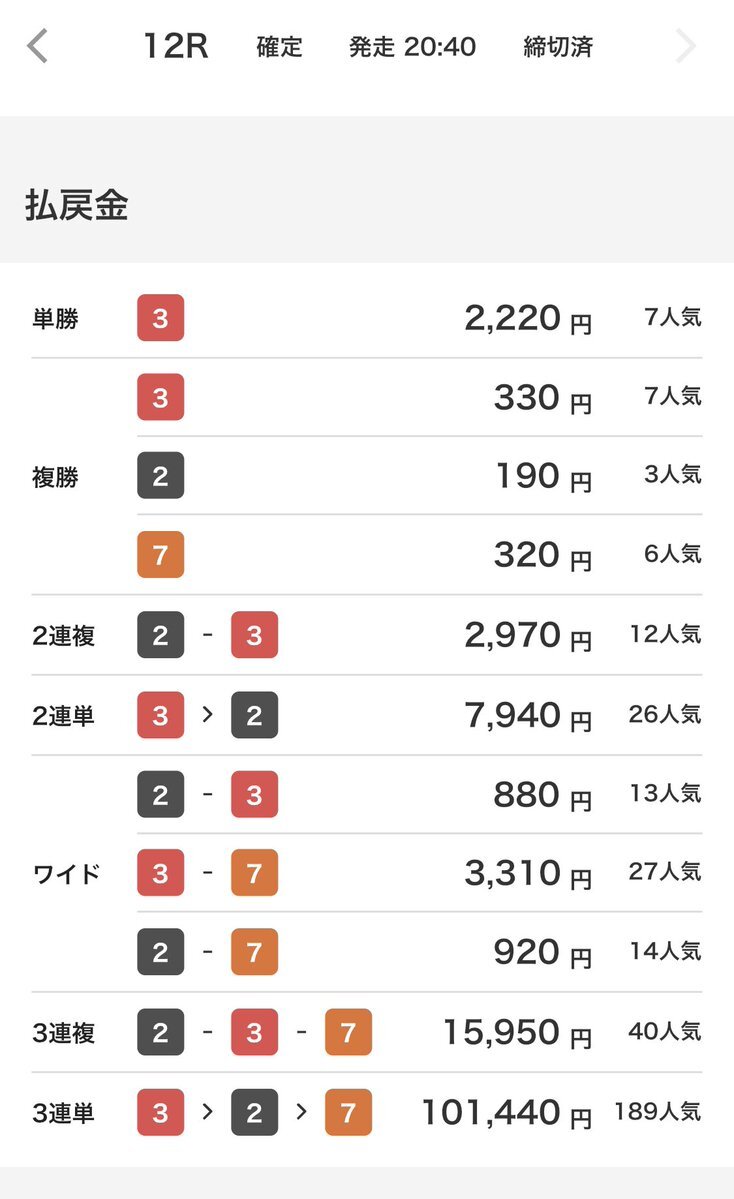Tap the red 3 badge in 単勝 row
The height and width of the screenshot is (1199, 734).
pos(161,317)
